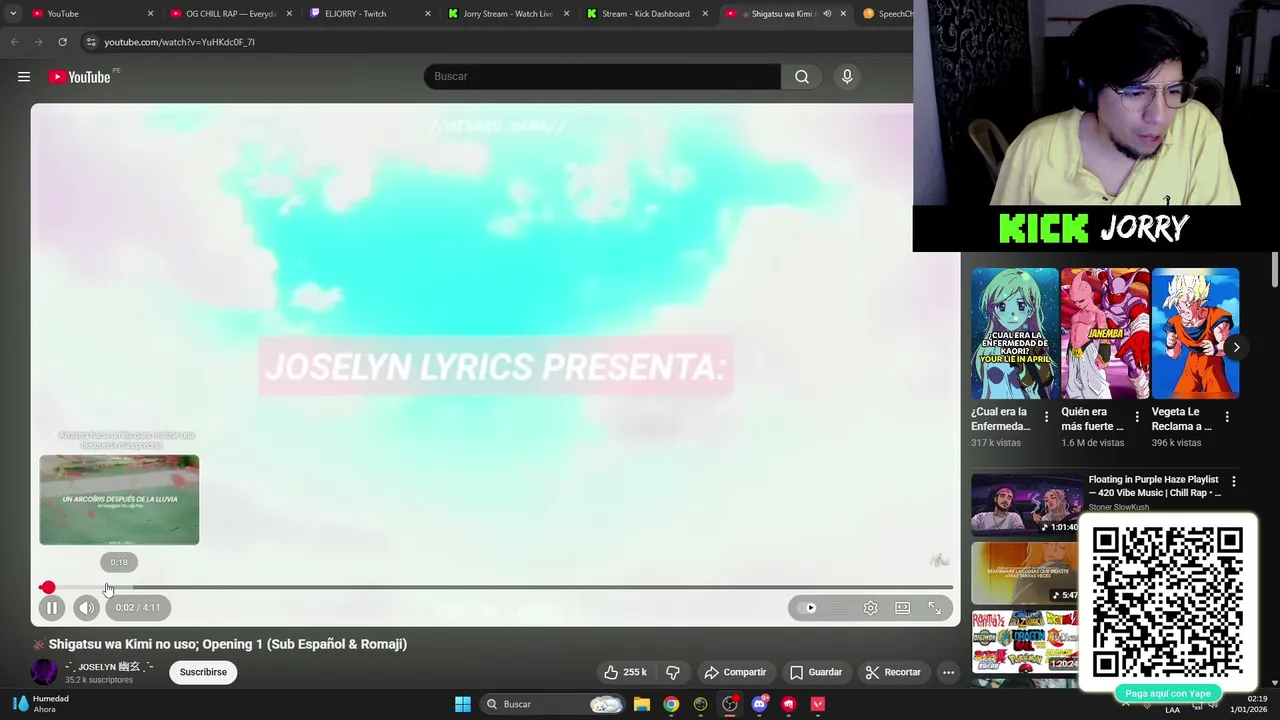Open the JOSELYN channel avatar
Screen dimensions: 1280x720
click(x=44, y=672)
